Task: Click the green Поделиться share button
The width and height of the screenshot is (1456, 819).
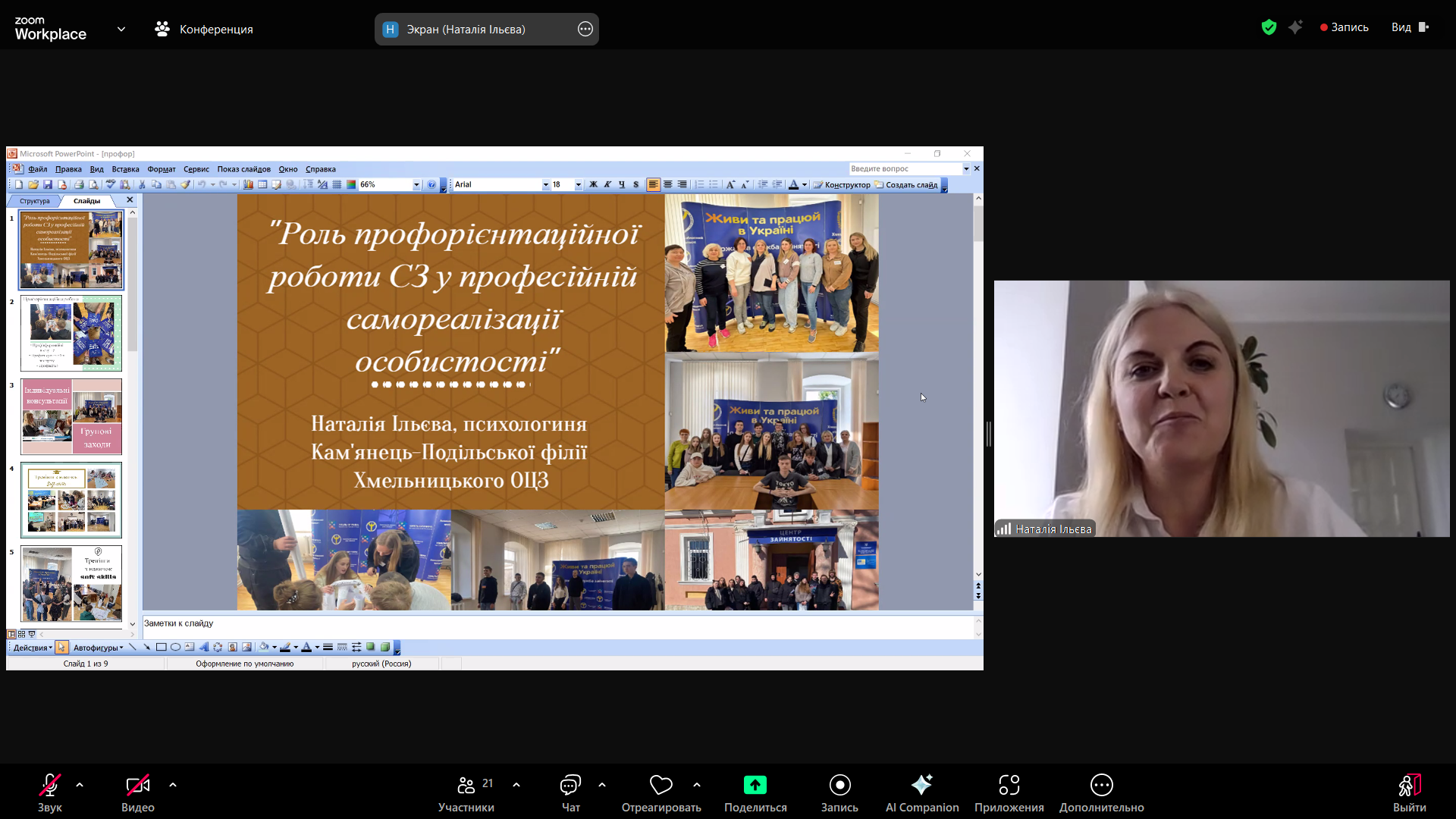Action: tap(755, 785)
